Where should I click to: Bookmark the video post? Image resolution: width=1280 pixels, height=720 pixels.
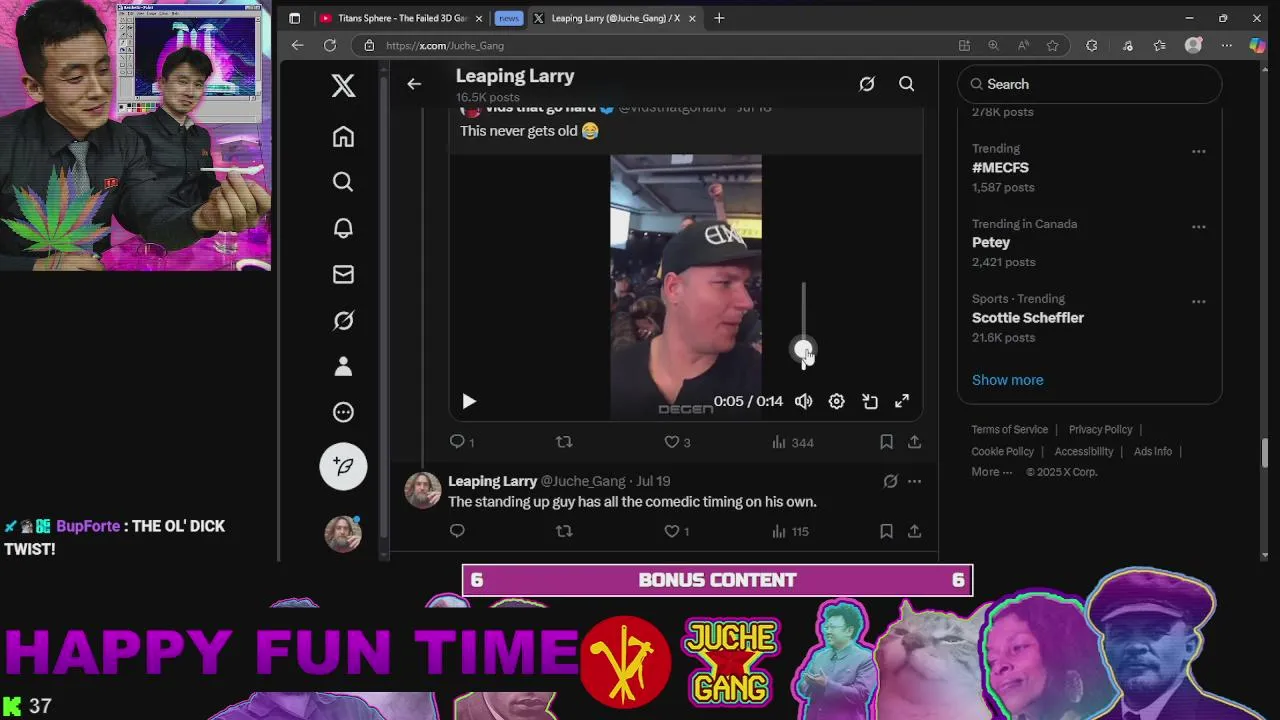(x=886, y=442)
